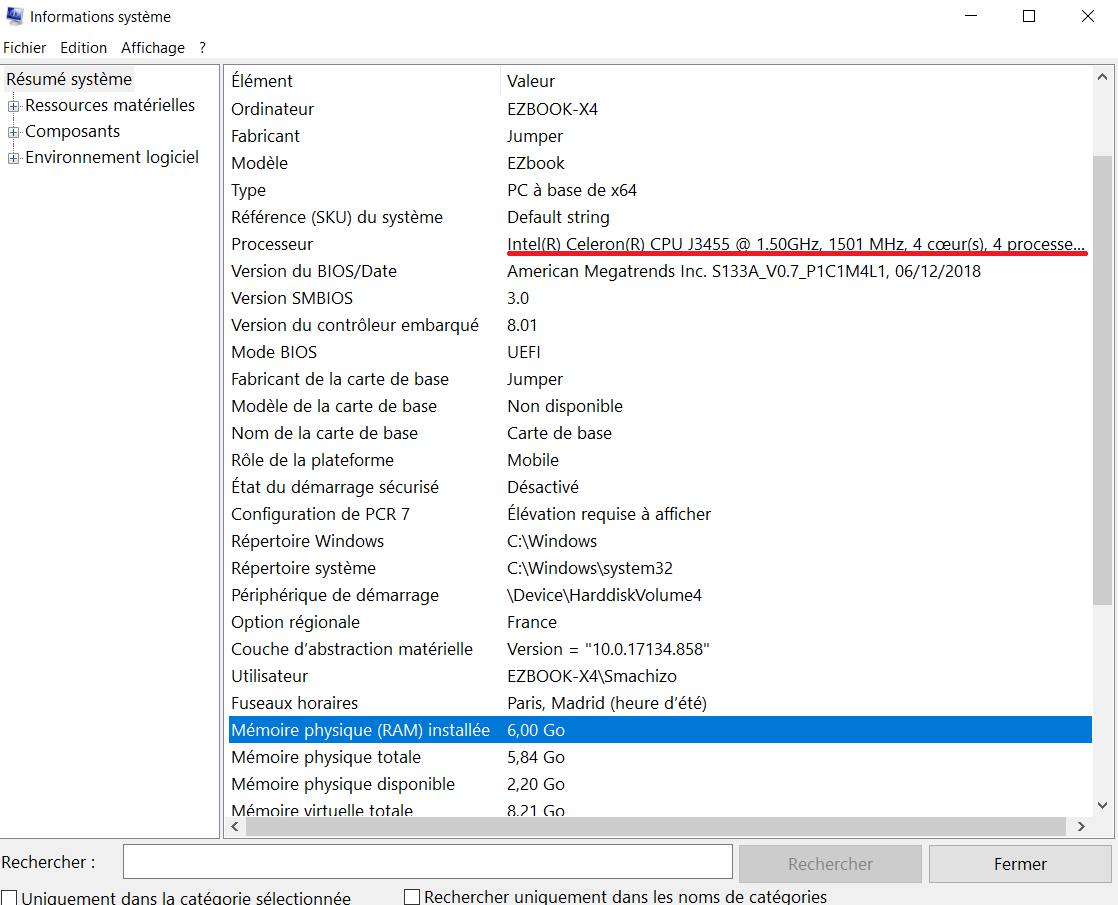Click the Informations système title bar icon
This screenshot has width=1118, height=905.
click(x=14, y=16)
